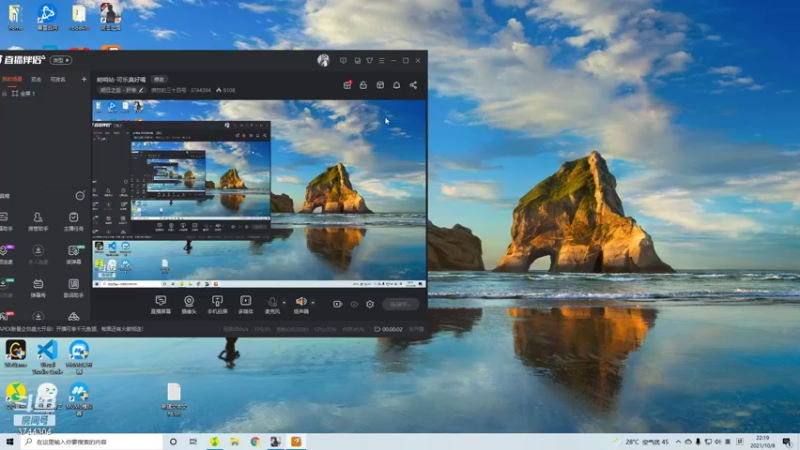This screenshot has height=450, width=800.
Task: Share the live room
Action: [413, 85]
